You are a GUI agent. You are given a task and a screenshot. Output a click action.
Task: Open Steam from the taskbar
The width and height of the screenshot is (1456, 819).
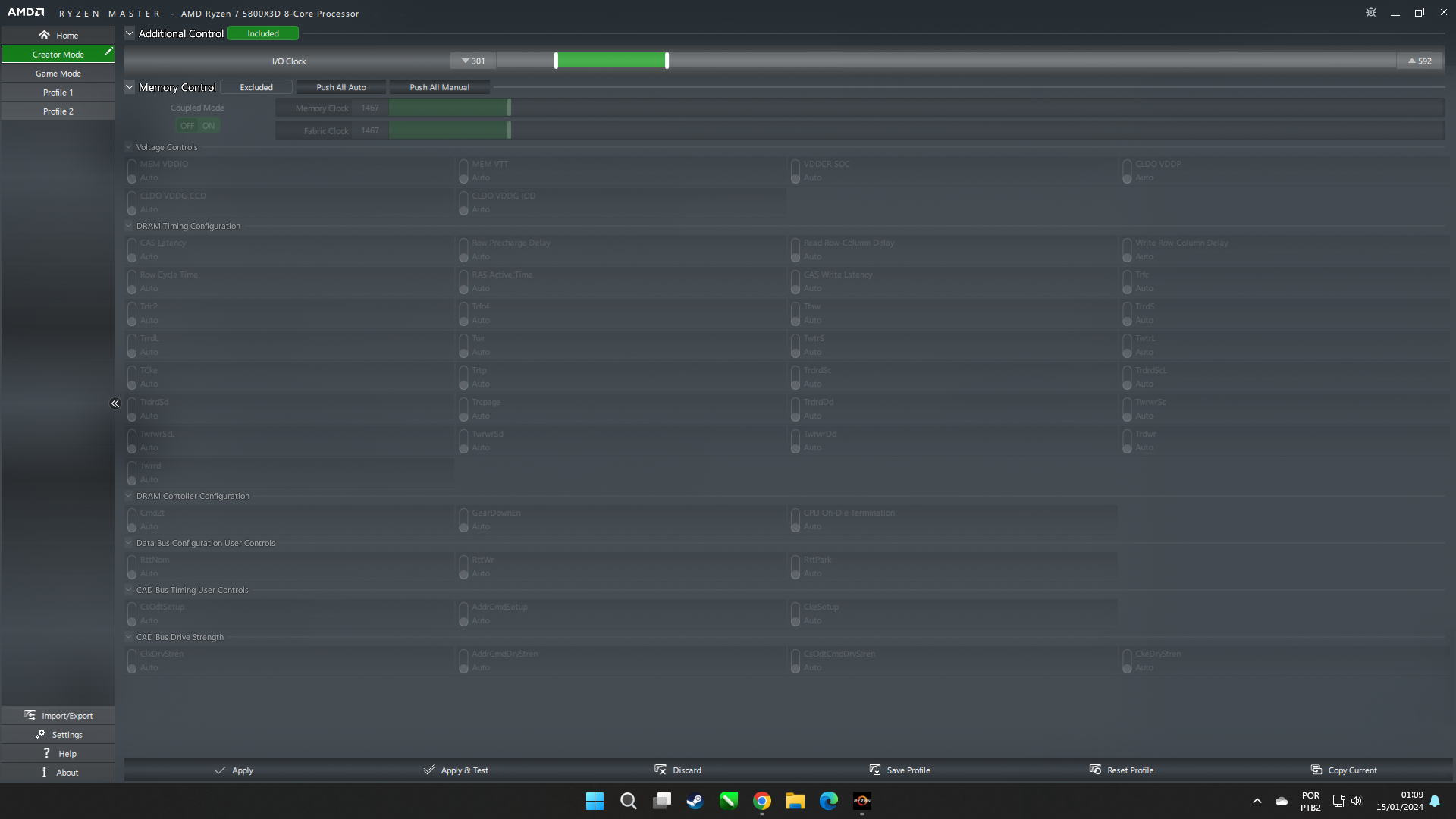point(695,801)
